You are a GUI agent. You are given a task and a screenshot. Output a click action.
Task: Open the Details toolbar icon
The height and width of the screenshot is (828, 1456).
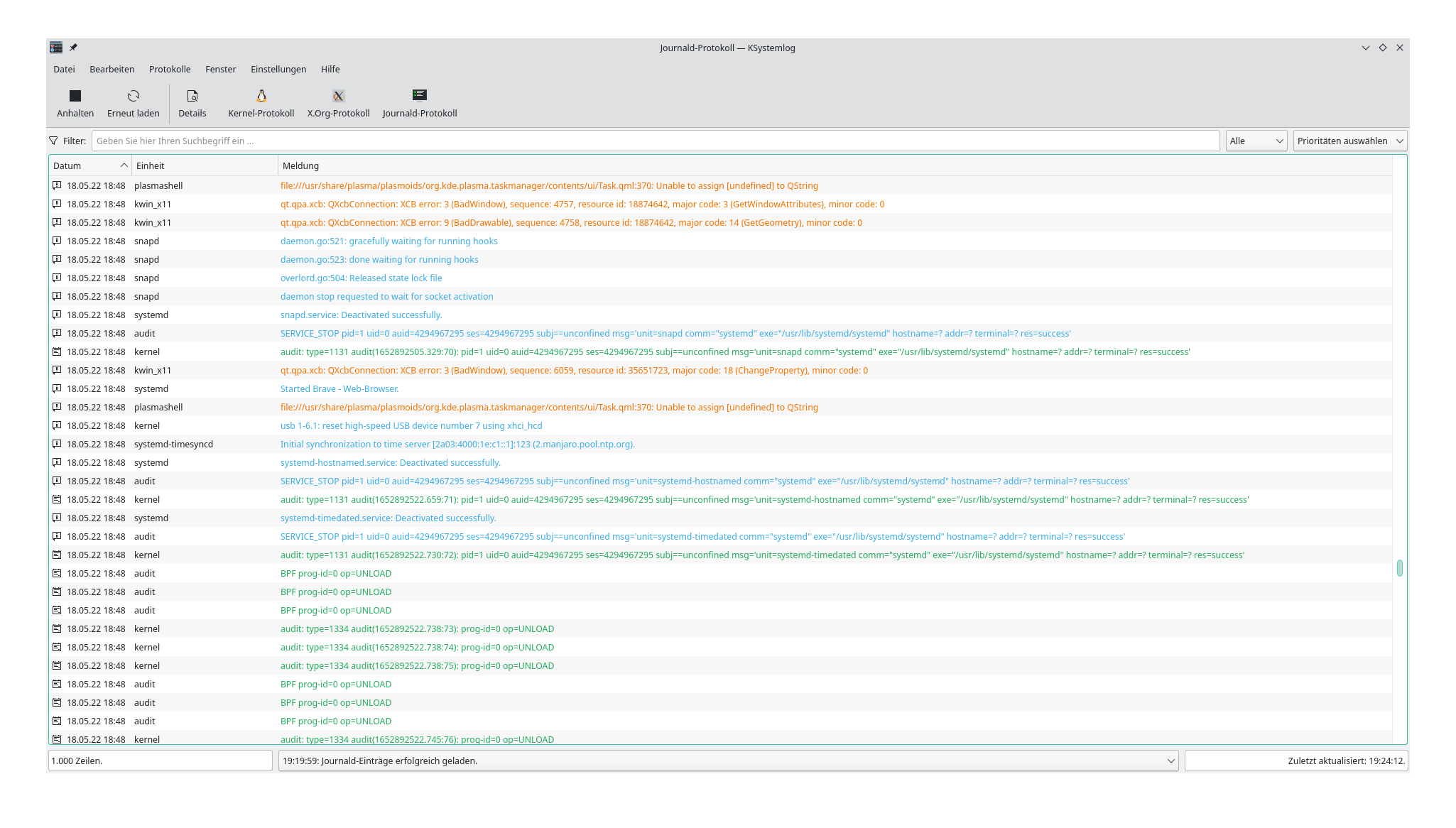pos(192,96)
